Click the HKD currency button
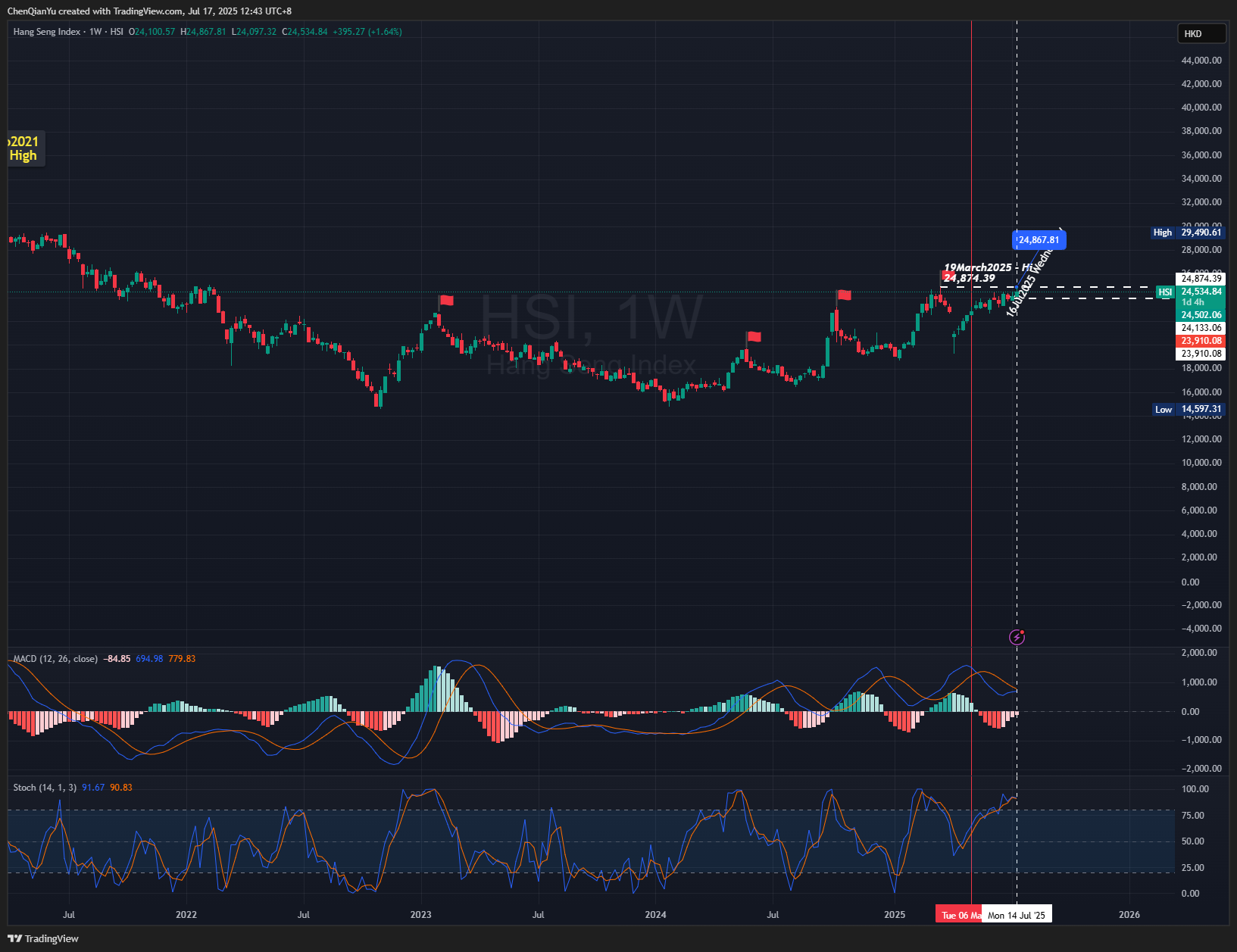Screen dimensions: 1237x952 click(1201, 33)
